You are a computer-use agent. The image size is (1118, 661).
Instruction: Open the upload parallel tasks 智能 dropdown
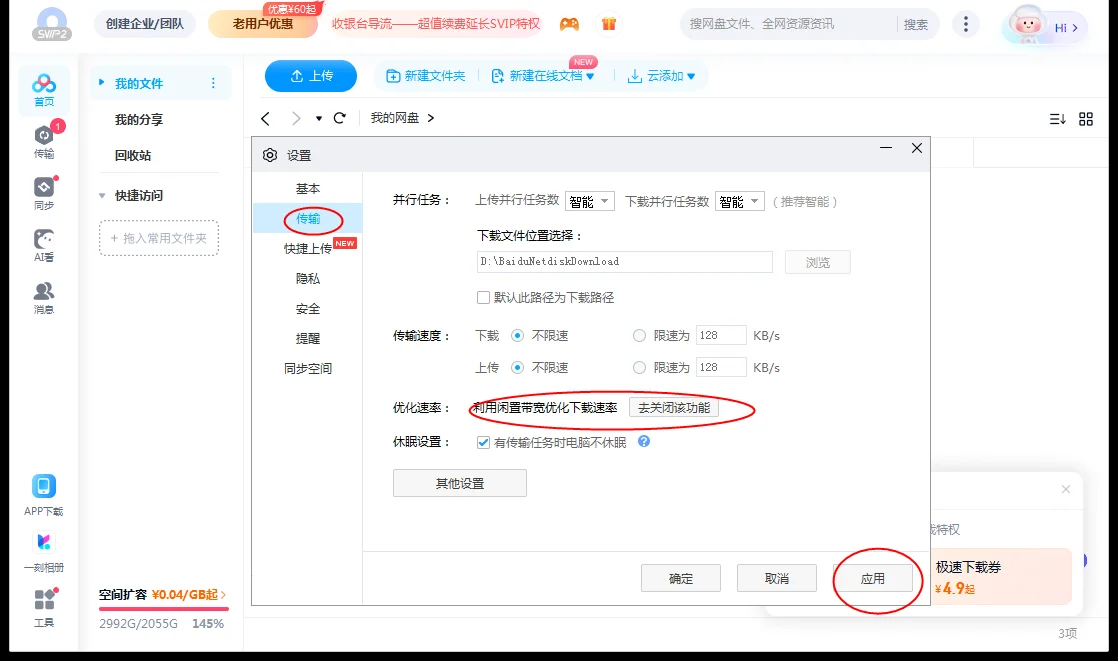(589, 200)
